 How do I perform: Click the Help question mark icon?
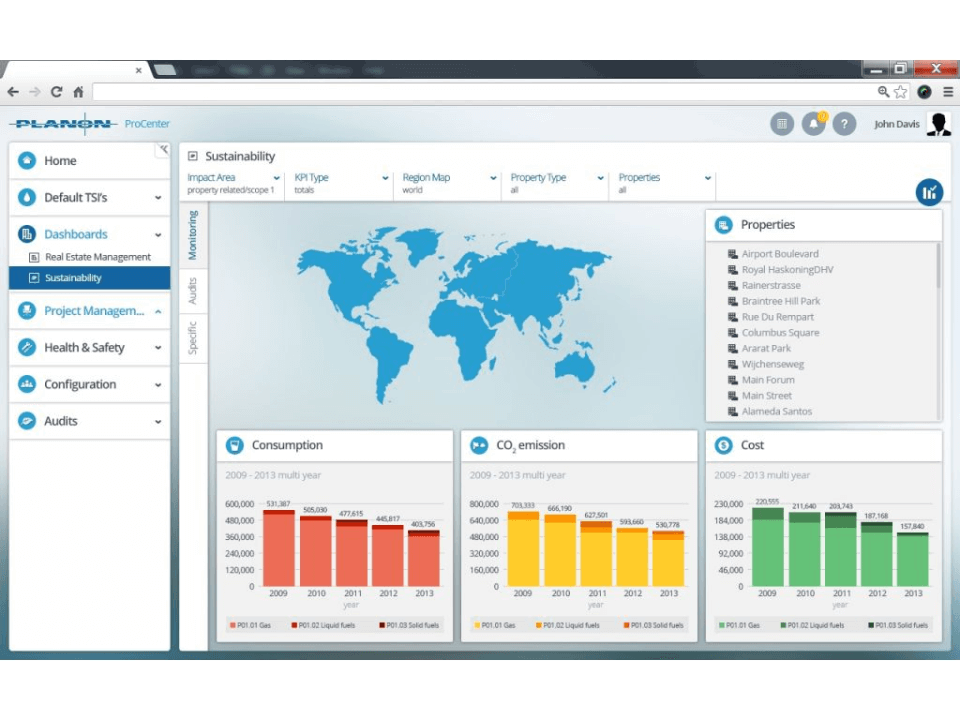[845, 123]
